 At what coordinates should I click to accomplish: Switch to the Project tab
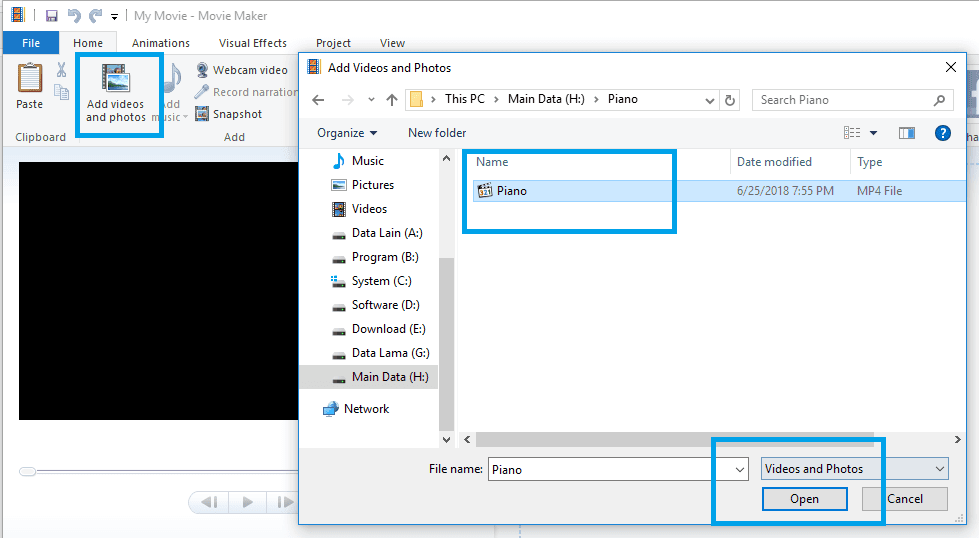point(333,43)
